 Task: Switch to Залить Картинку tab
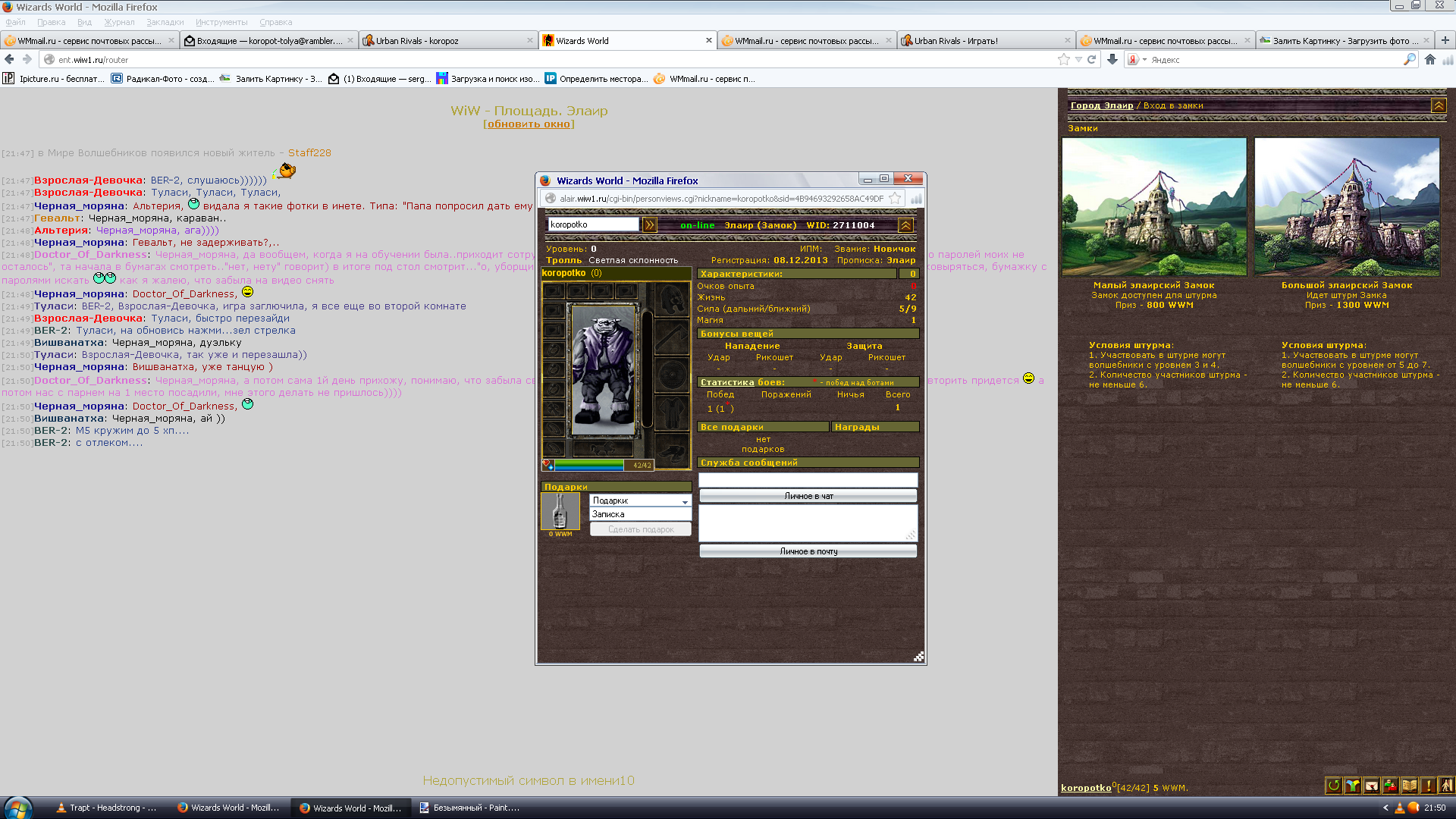tap(1345, 41)
